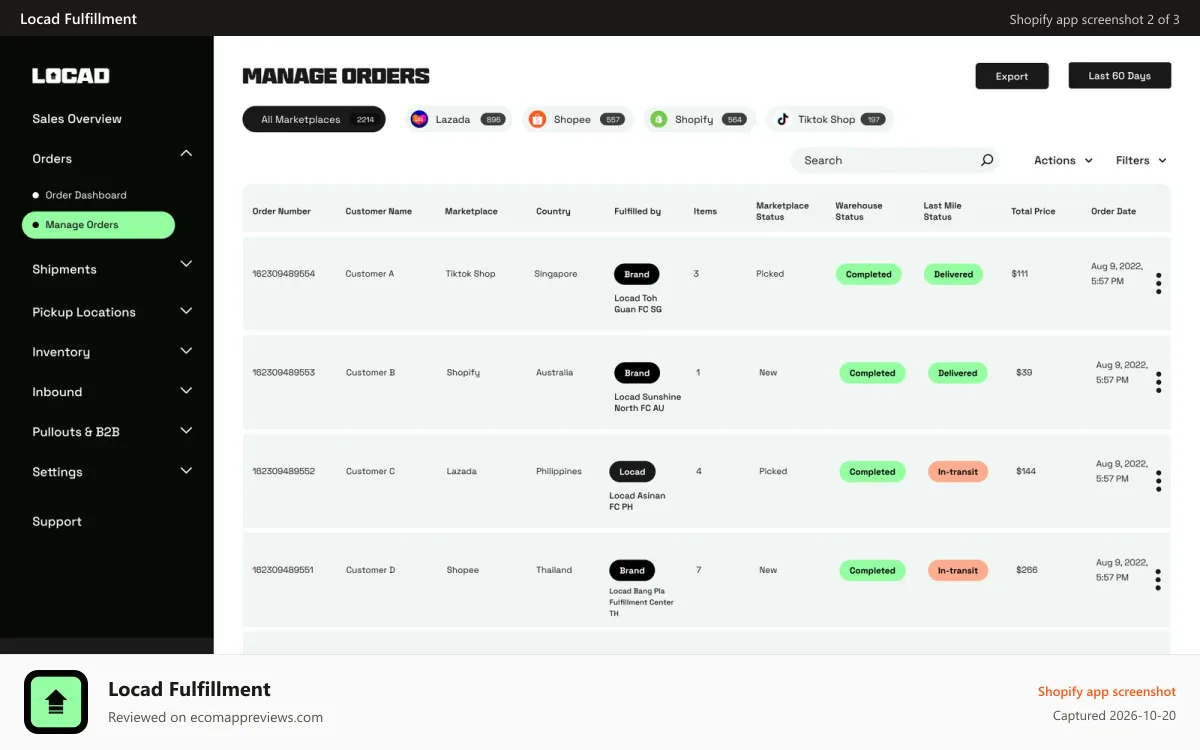Open the three-dot menu for order 162309489554
The image size is (1200, 750).
tap(1158, 283)
